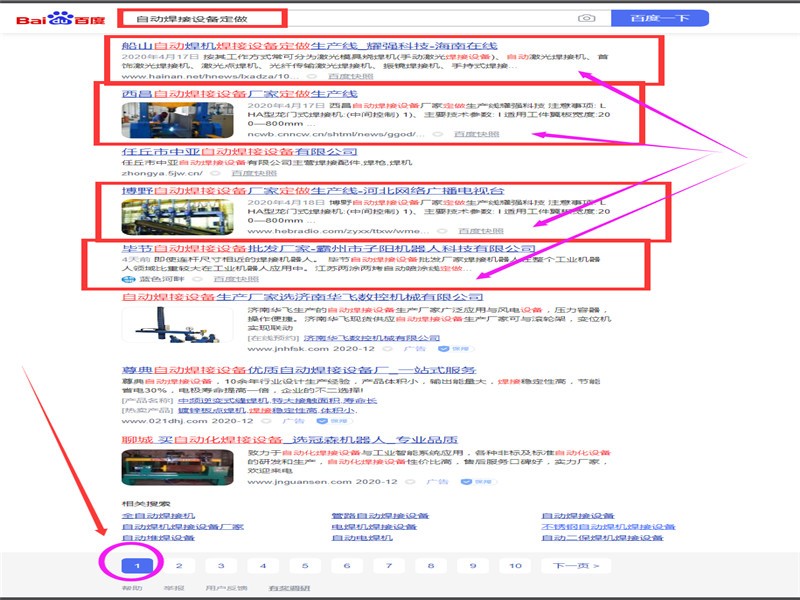Open result 西昌自动焊接设备厂家定做生产线
800x600 pixels.
[240, 94]
